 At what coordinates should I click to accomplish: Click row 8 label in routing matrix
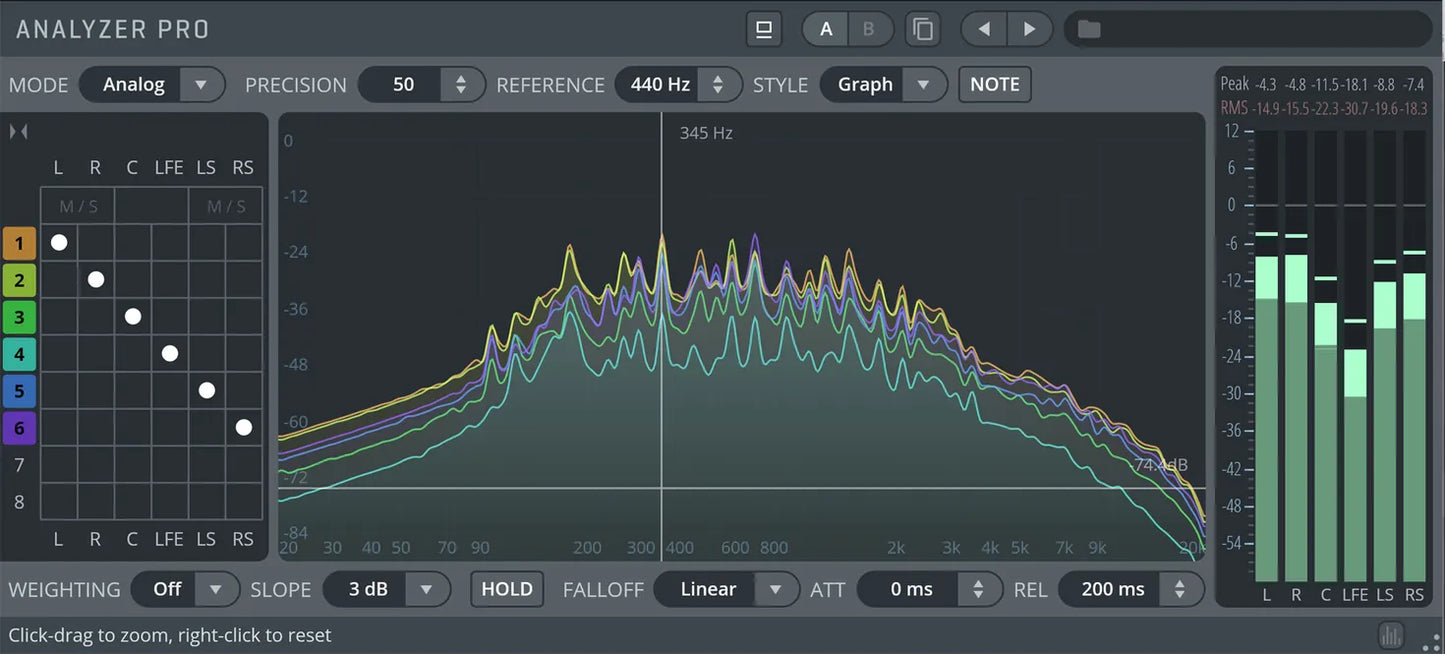(19, 502)
